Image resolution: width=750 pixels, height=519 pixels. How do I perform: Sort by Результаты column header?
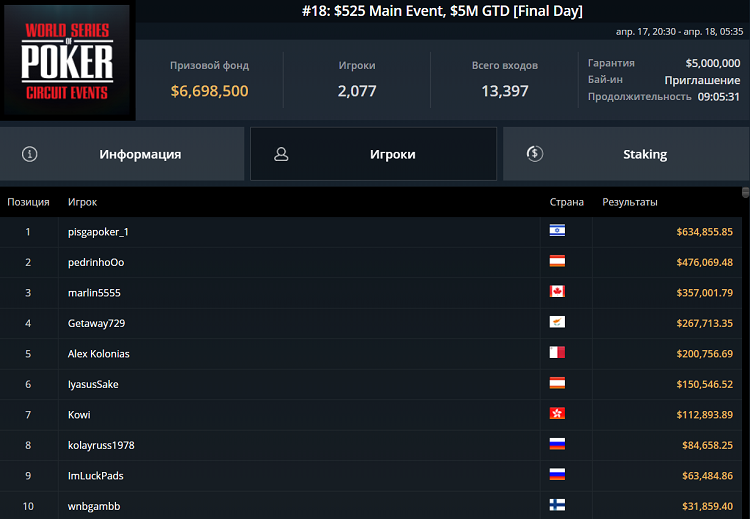pyautogui.click(x=630, y=202)
